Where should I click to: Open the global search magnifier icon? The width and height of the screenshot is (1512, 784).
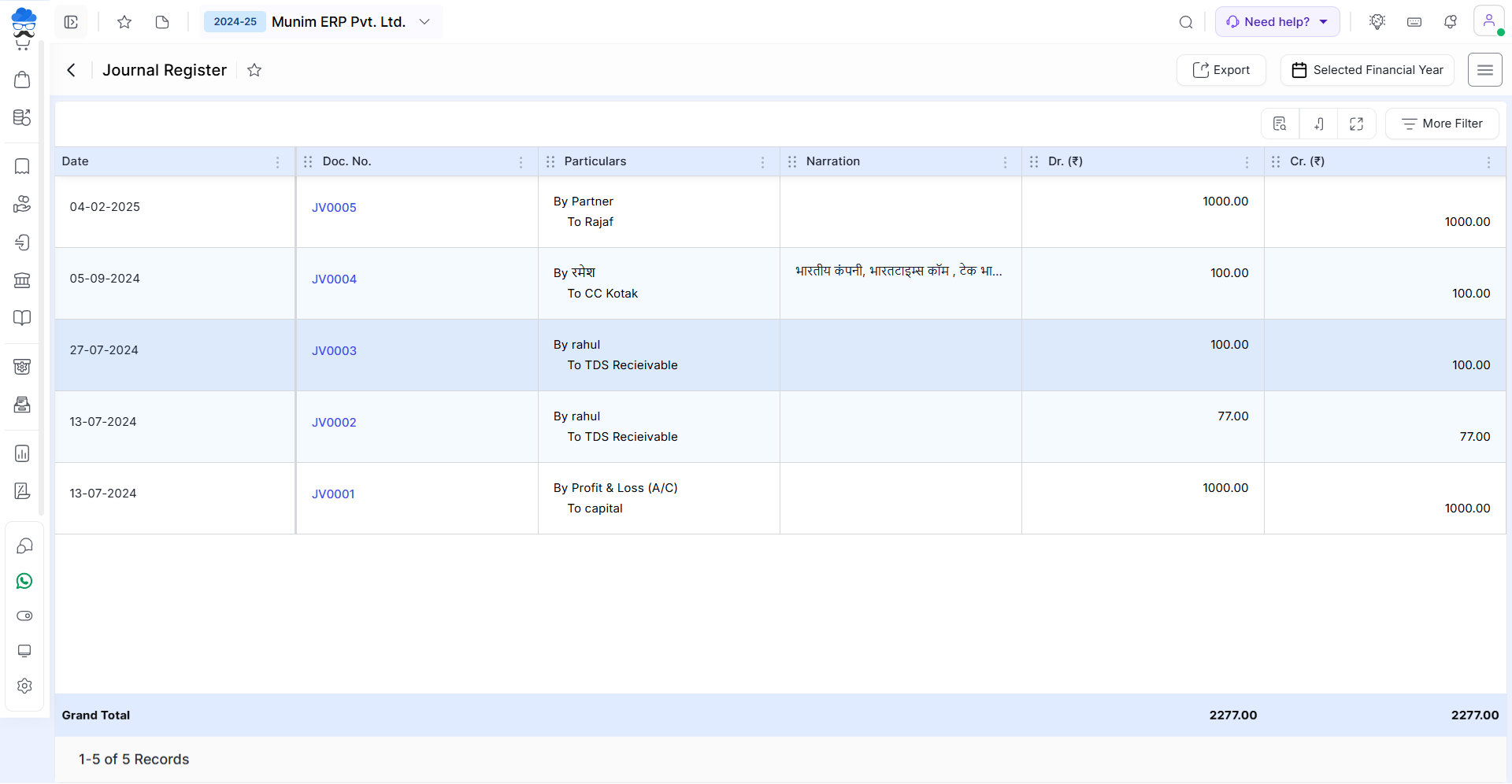pyautogui.click(x=1186, y=22)
